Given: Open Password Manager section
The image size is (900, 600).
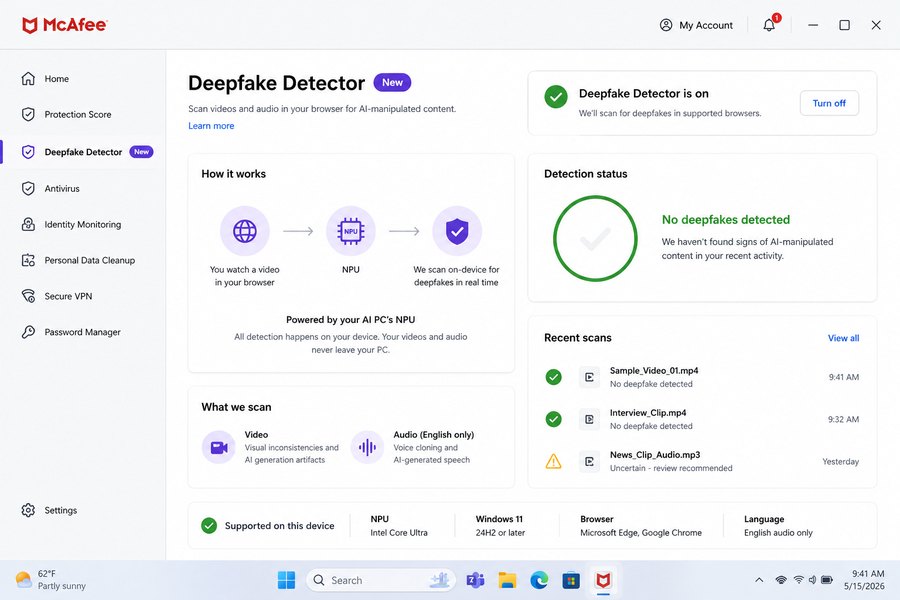Looking at the screenshot, I should (83, 332).
